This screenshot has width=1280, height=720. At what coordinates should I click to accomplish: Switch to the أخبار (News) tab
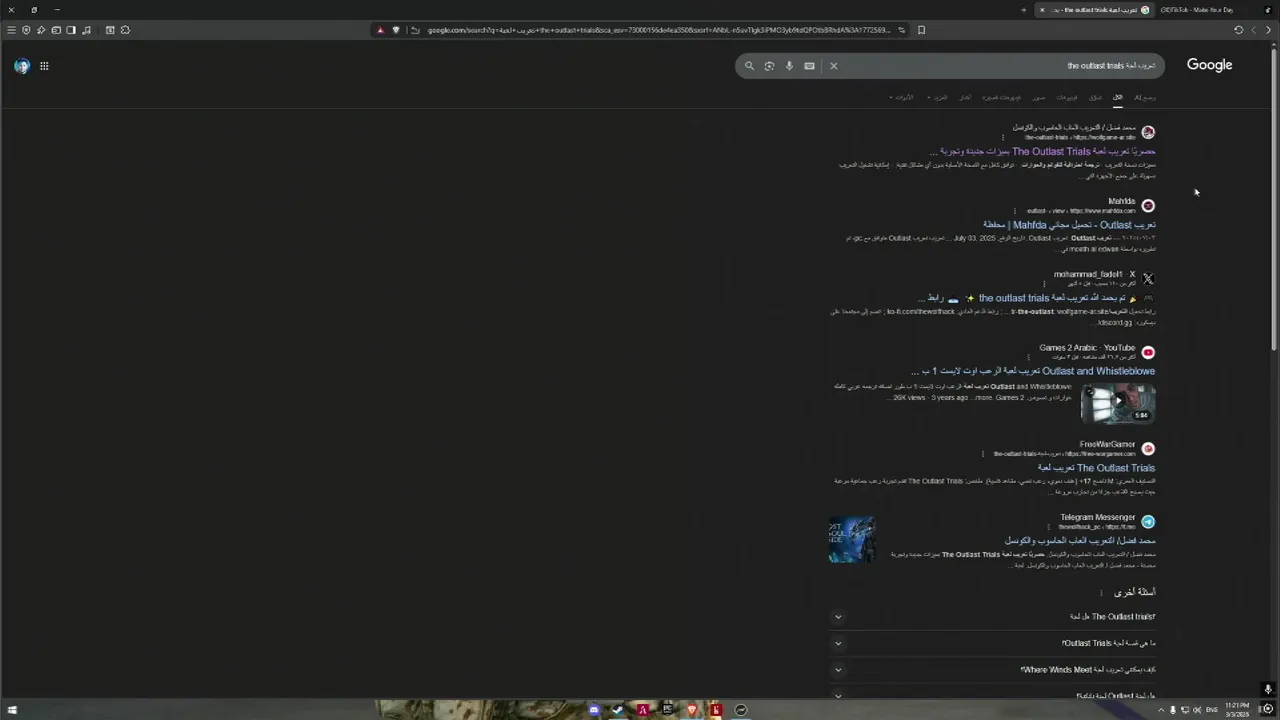(965, 97)
